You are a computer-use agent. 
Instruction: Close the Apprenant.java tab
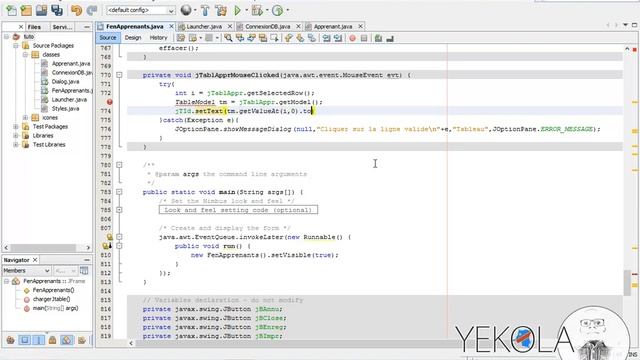(x=360, y=26)
